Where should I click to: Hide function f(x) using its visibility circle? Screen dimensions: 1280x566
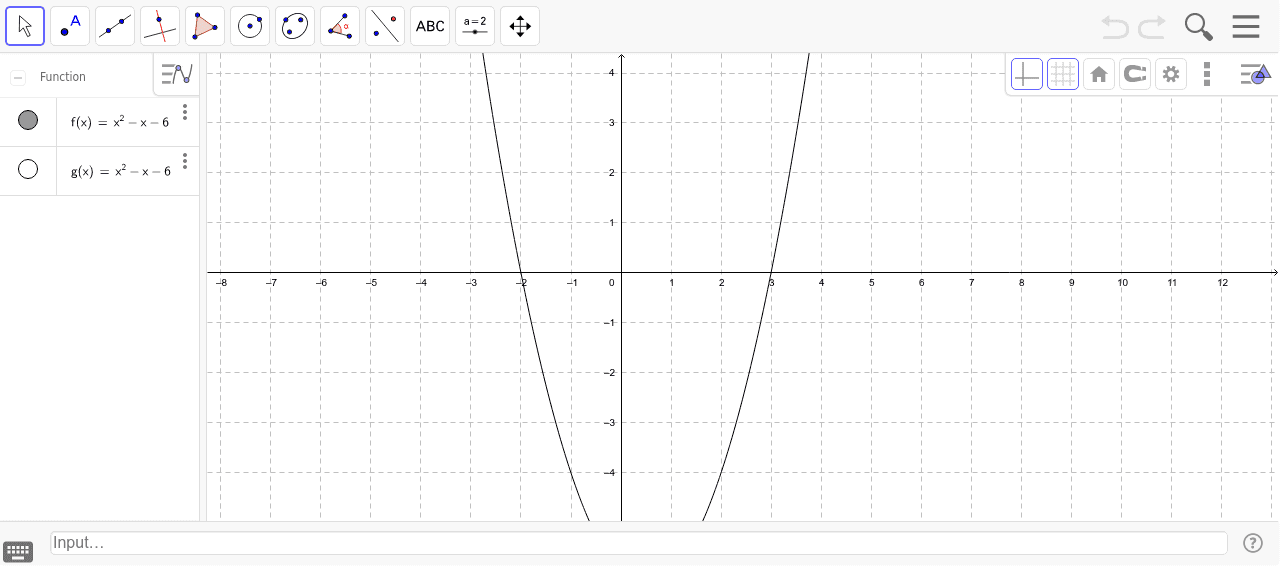[x=28, y=121]
